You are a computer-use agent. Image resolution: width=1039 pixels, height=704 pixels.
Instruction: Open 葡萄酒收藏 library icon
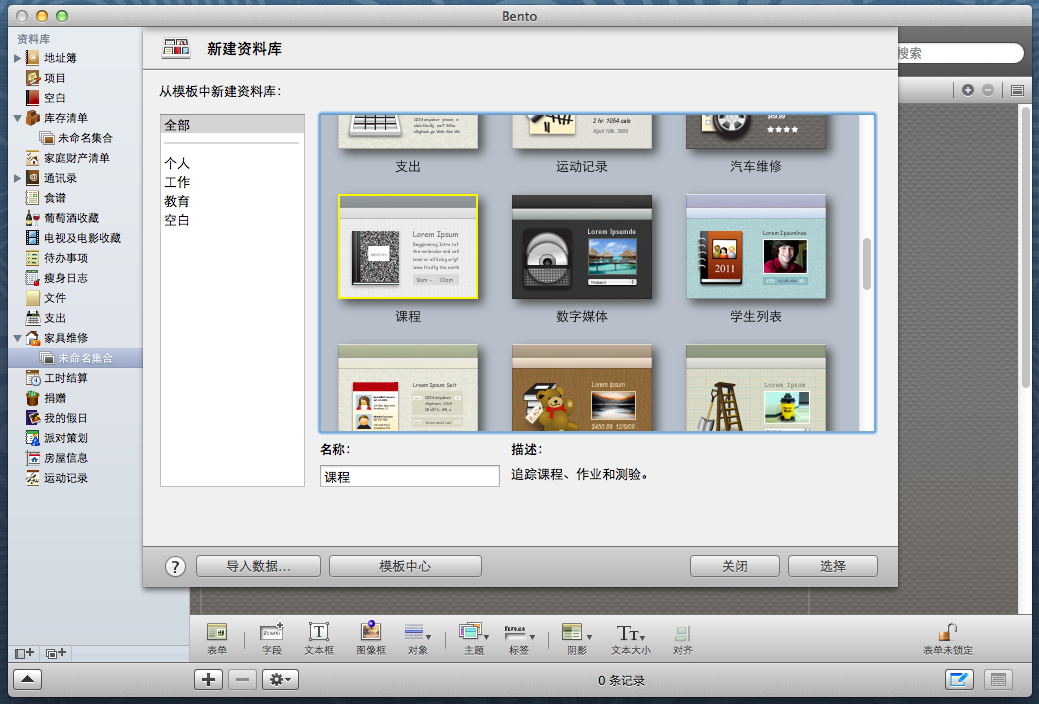[32, 217]
